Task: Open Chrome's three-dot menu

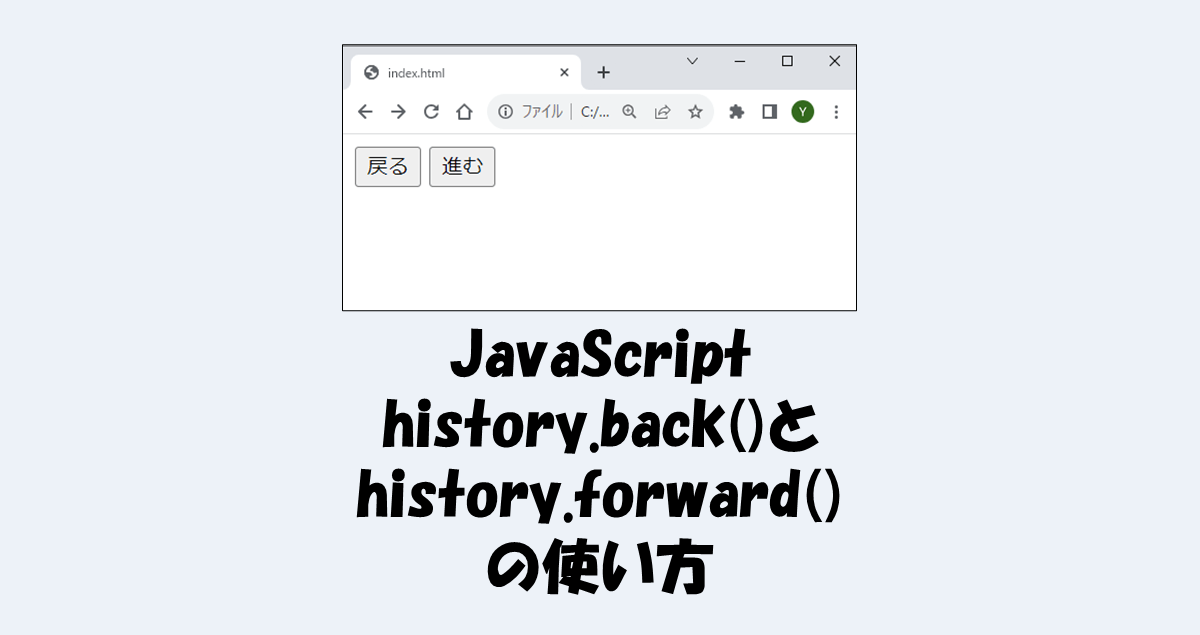Action: point(836,112)
